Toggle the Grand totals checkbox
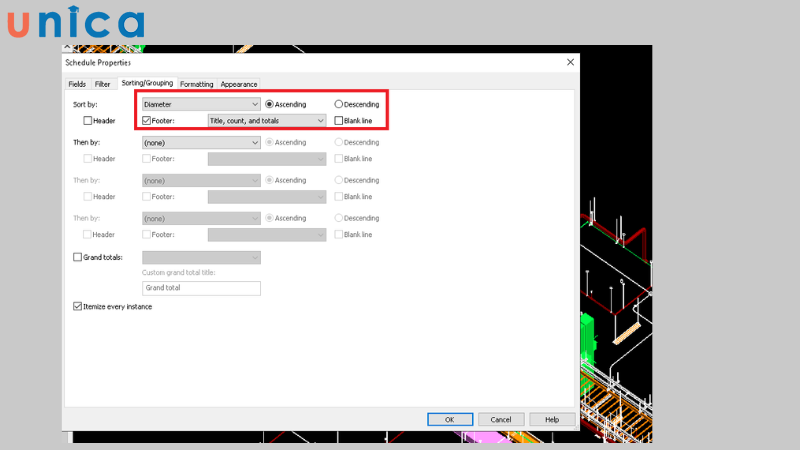Image resolution: width=800 pixels, height=450 pixels. pos(78,257)
